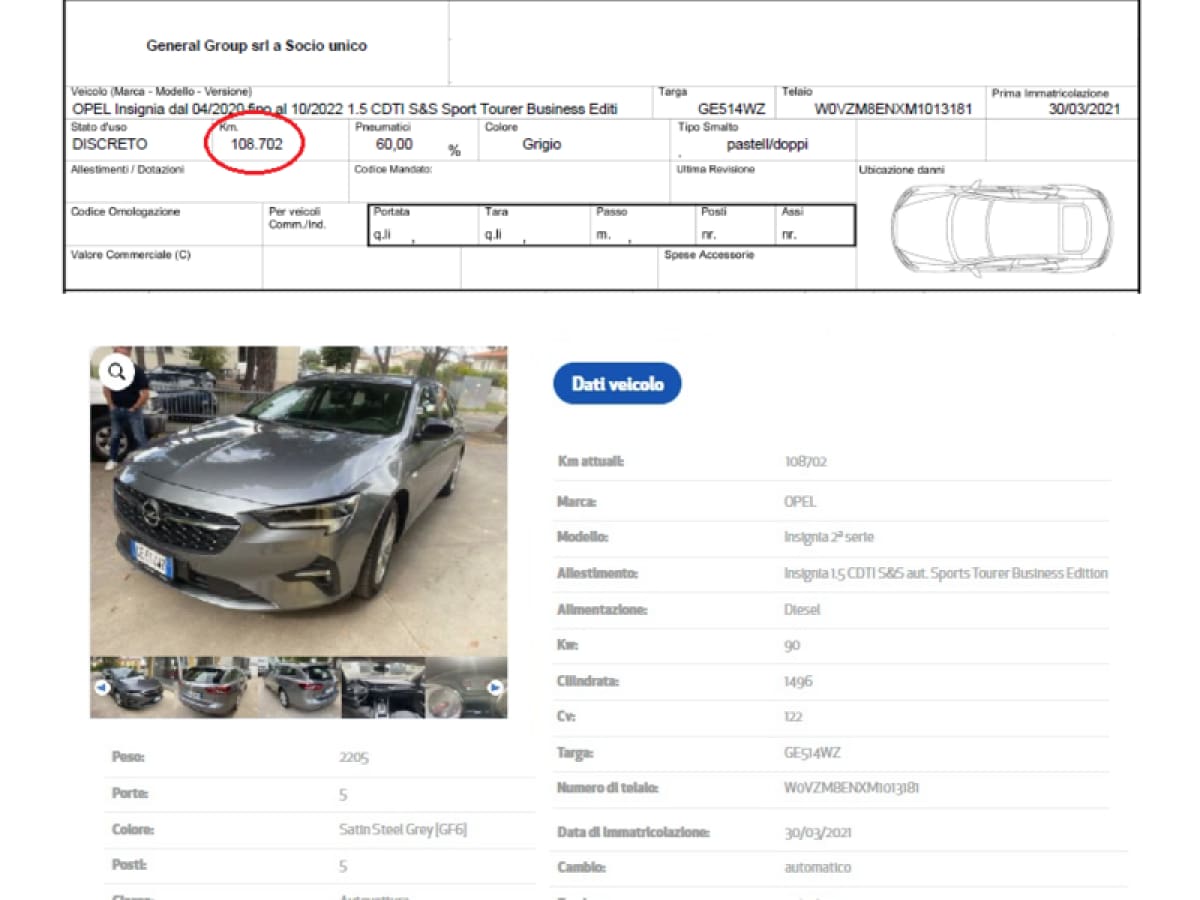Select the third thumbnail showing the car's rear side
Screen dimensions: 1200x900
coord(300,688)
